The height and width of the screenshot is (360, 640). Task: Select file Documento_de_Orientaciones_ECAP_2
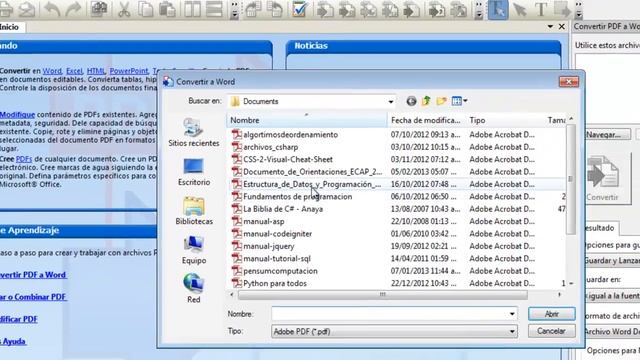click(313, 171)
